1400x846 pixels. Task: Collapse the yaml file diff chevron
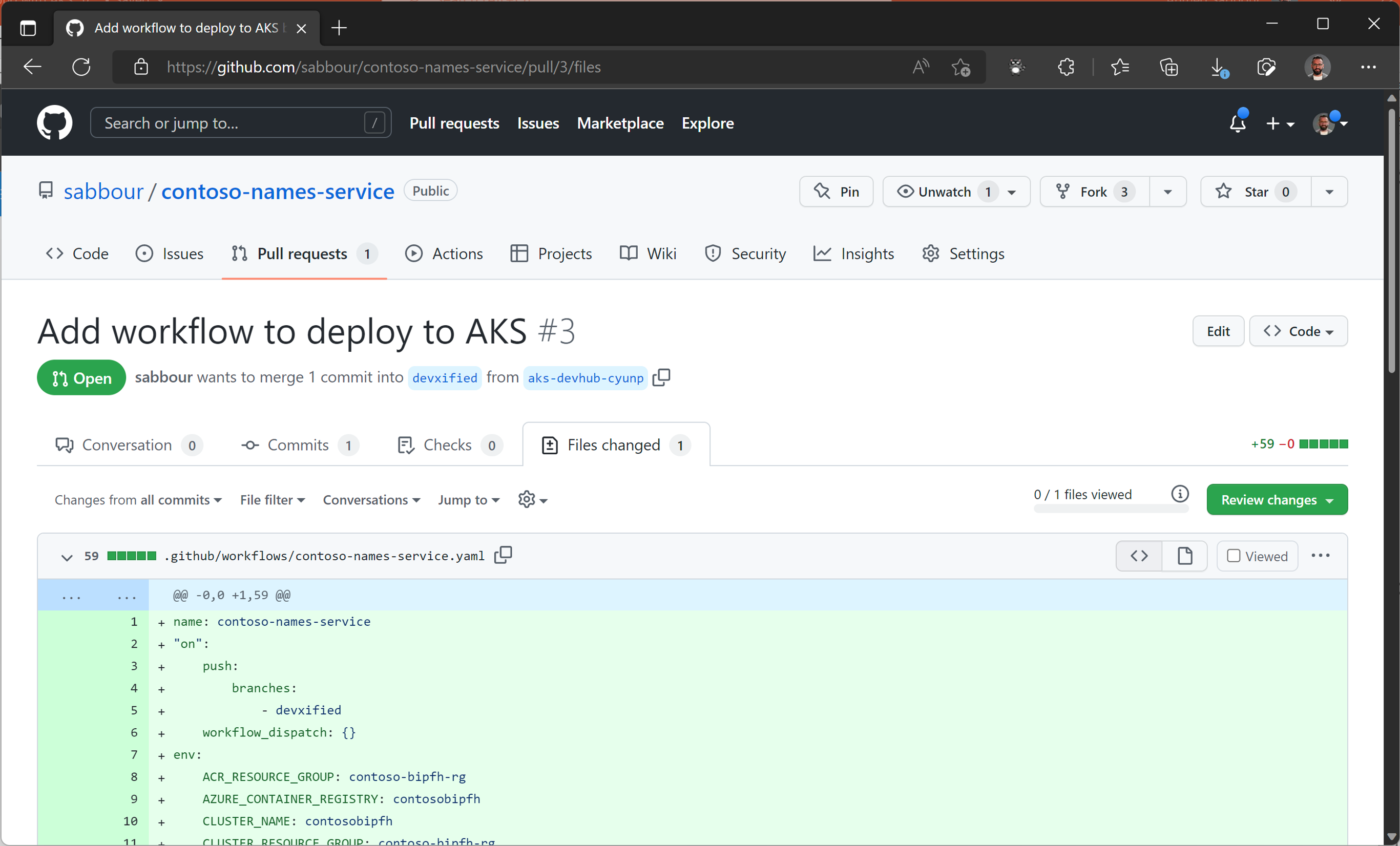pyautogui.click(x=67, y=557)
